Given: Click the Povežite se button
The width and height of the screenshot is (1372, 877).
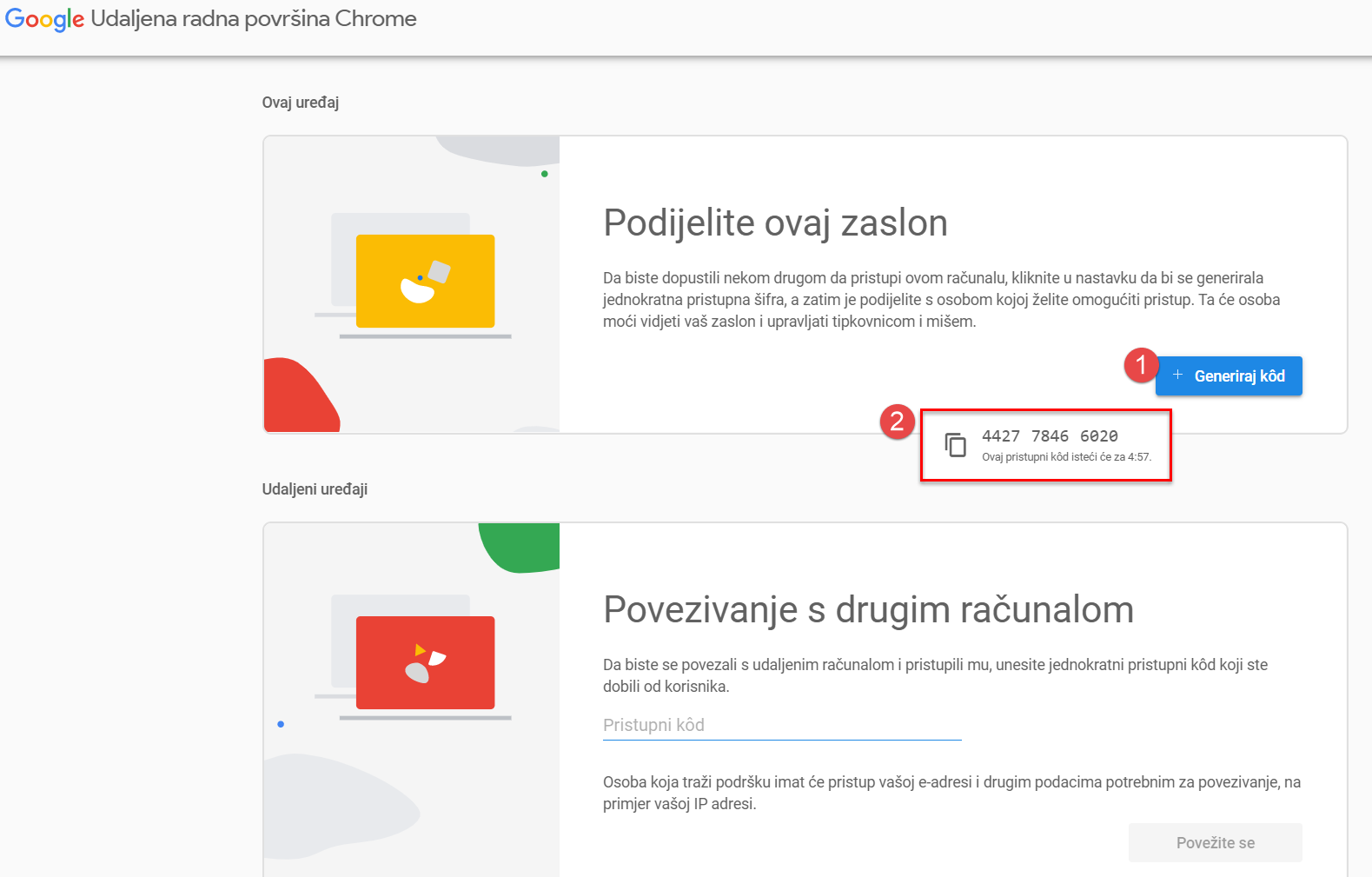Looking at the screenshot, I should (x=1215, y=842).
